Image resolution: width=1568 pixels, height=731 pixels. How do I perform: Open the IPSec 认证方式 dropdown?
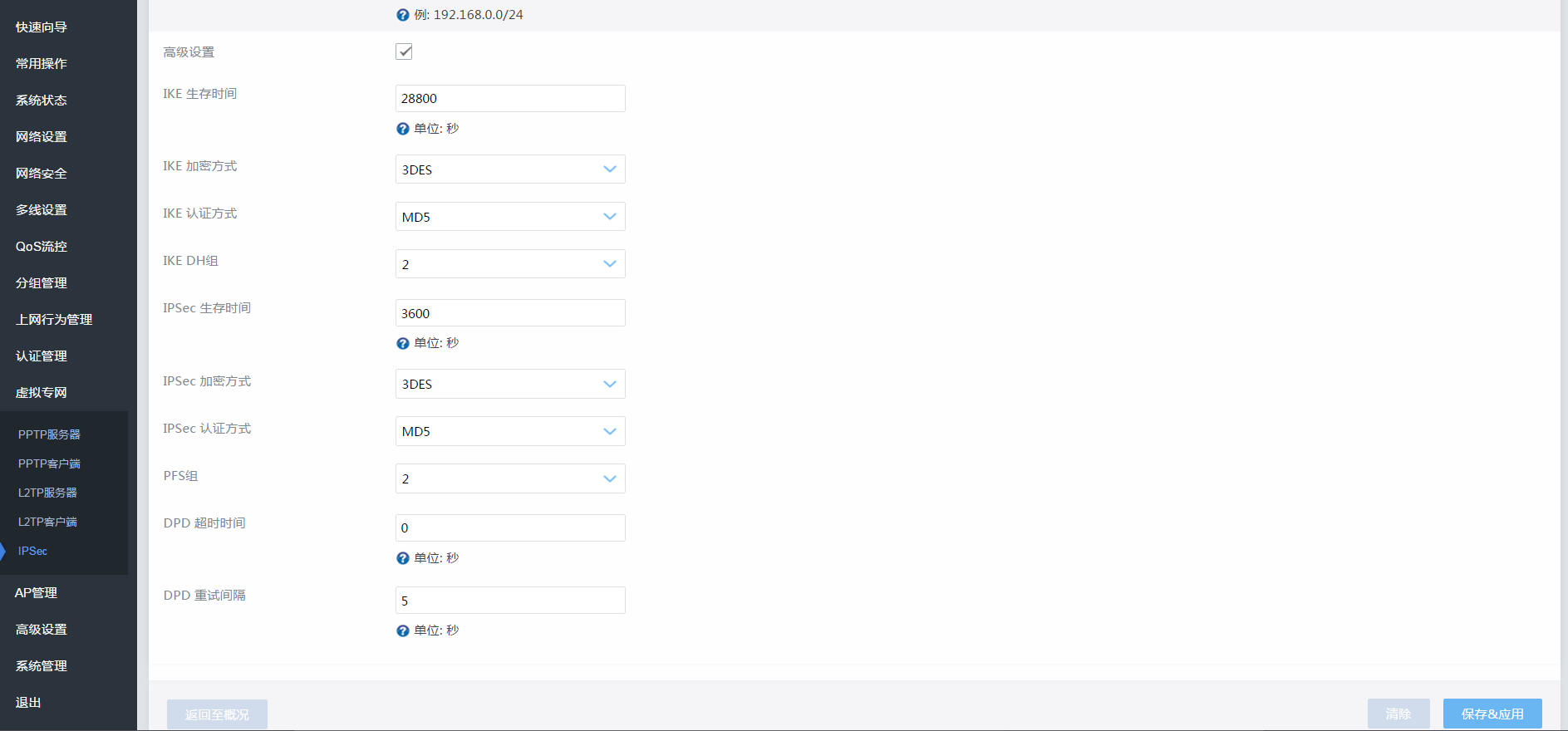point(510,431)
